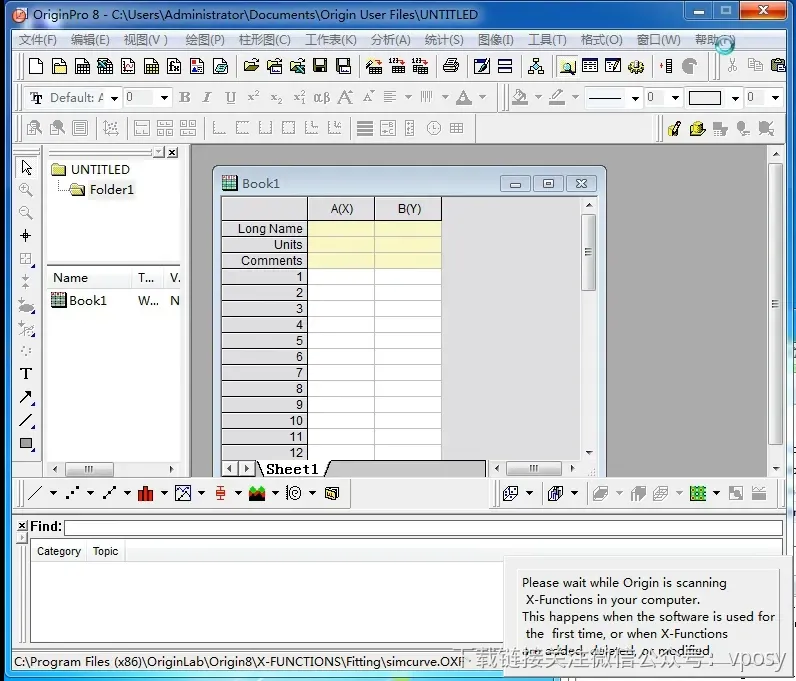Open the 文件(F) menu
This screenshot has height=681, width=796.
click(x=37, y=40)
